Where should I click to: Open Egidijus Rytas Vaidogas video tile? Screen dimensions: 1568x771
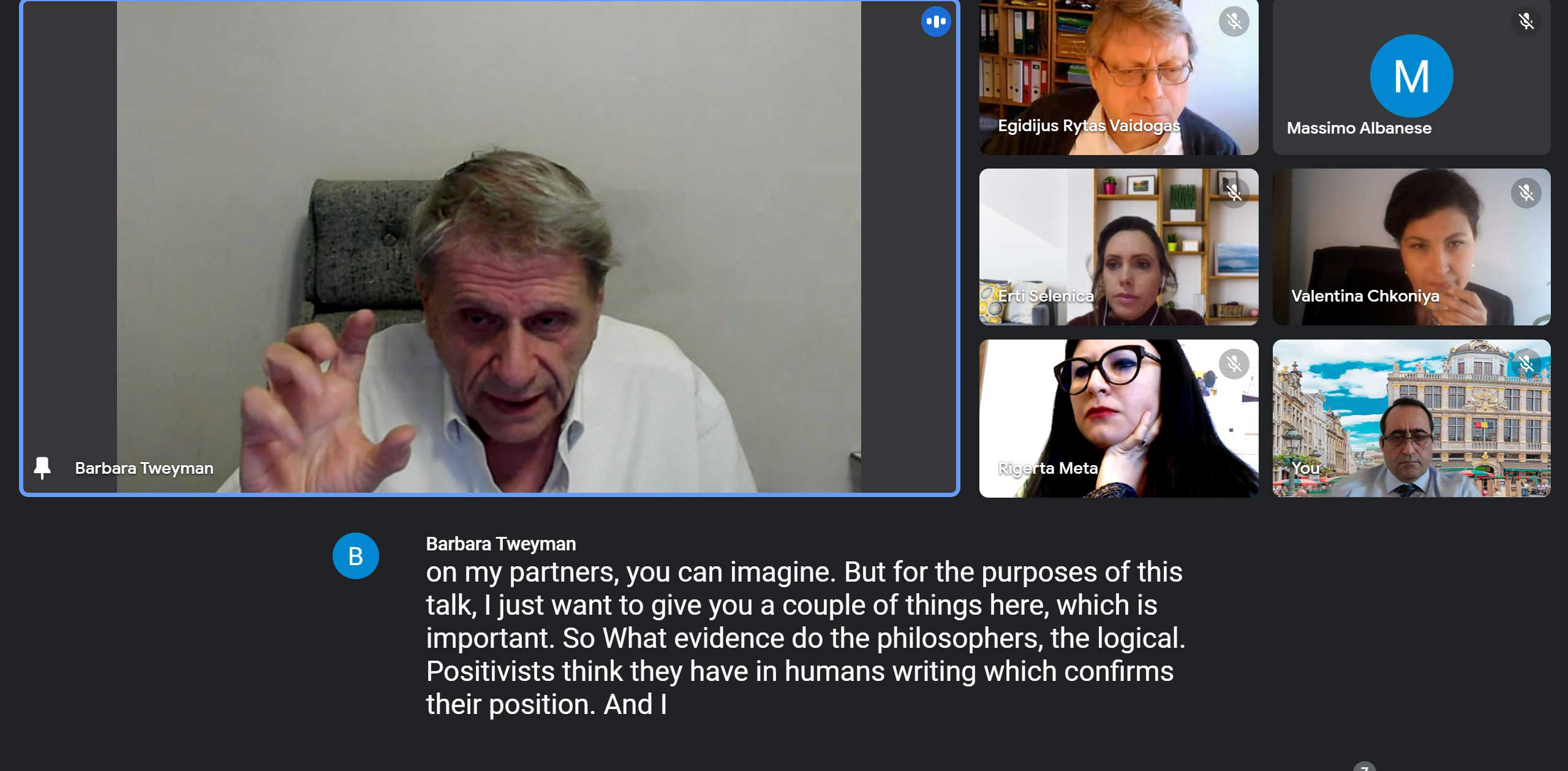[1118, 77]
